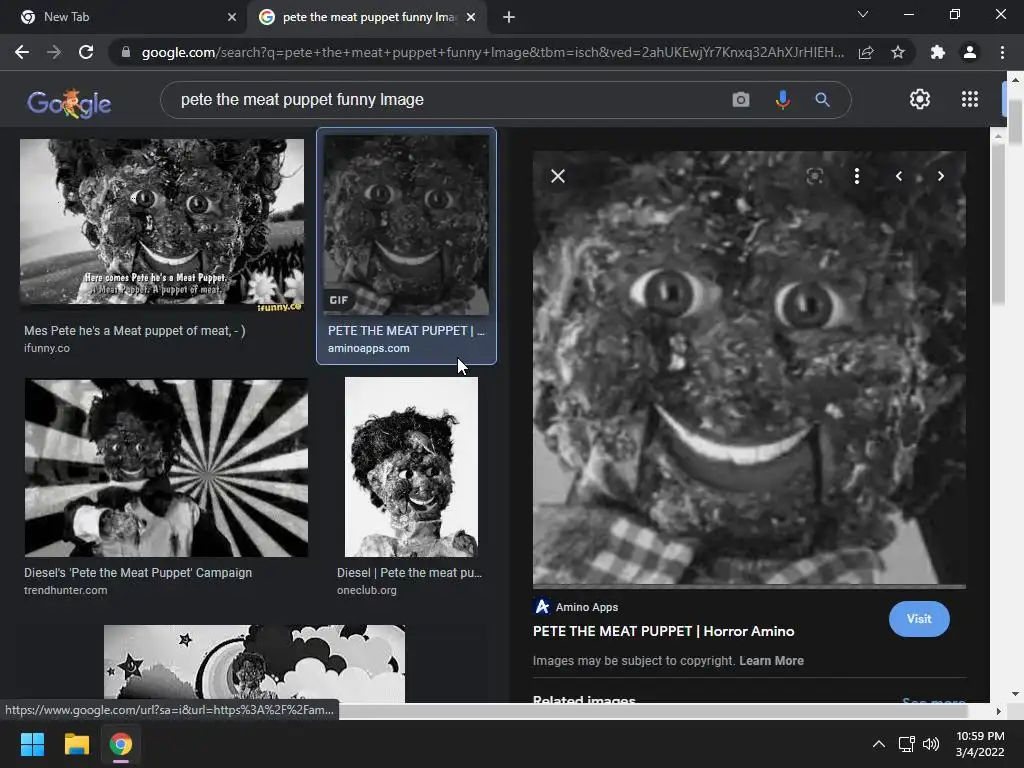Search by image using camera icon
The width and height of the screenshot is (1024, 768).
coord(741,99)
